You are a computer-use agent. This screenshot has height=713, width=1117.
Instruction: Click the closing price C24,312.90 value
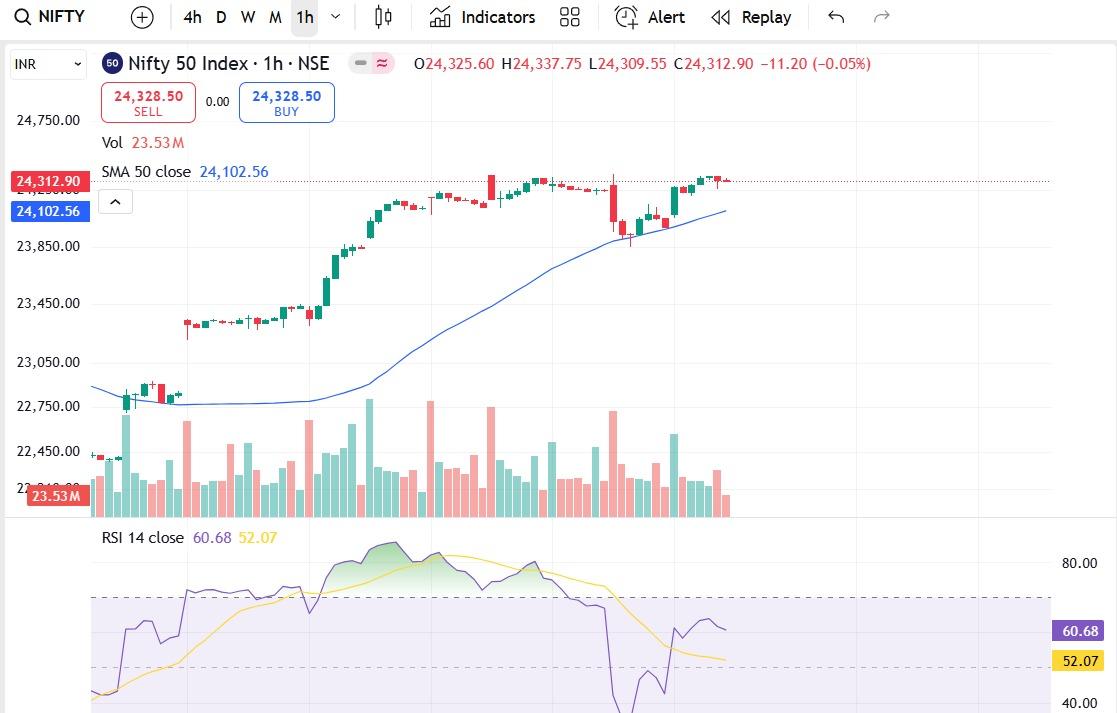(714, 63)
